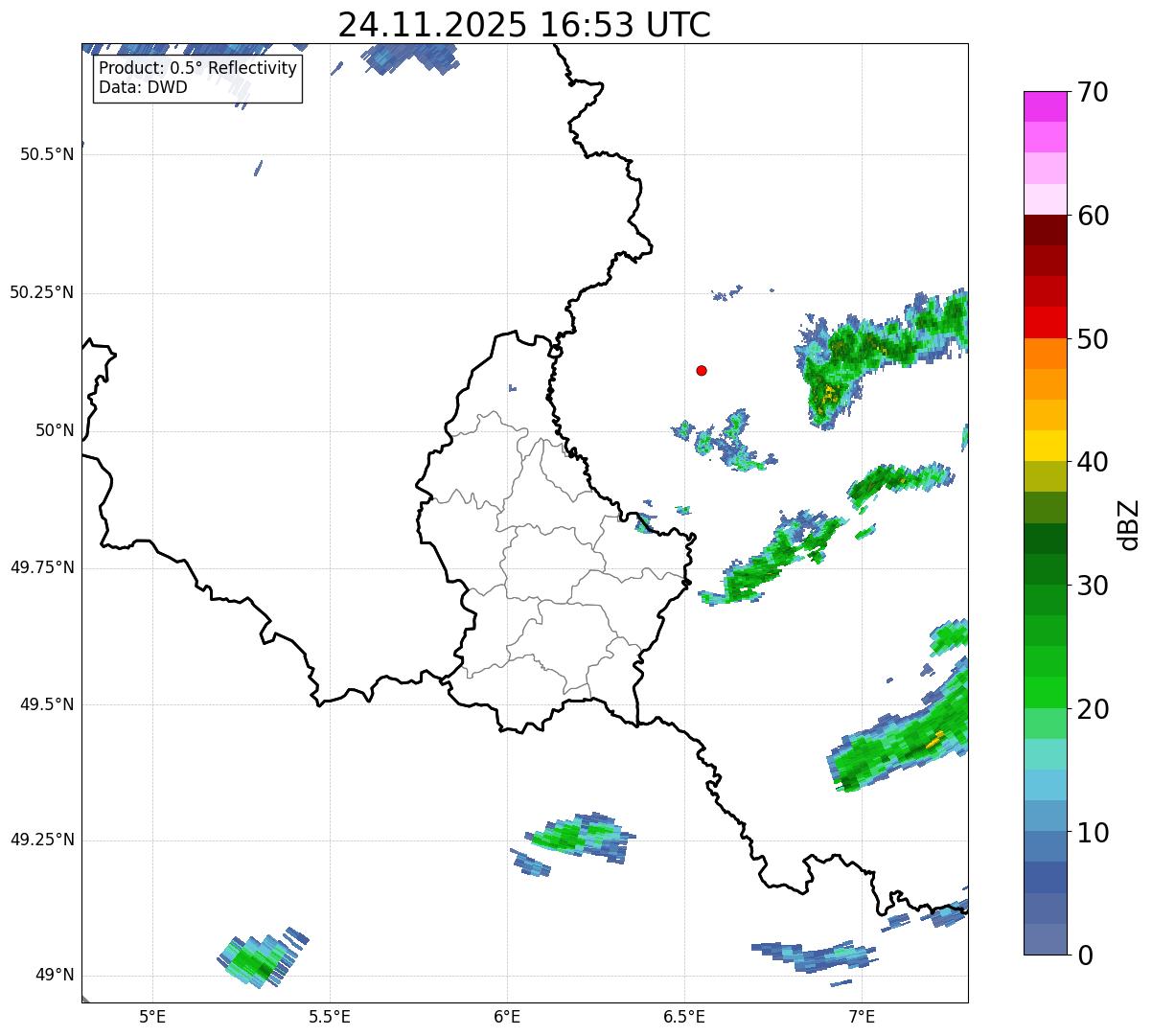Click the latitude label "49°N"

(55, 976)
